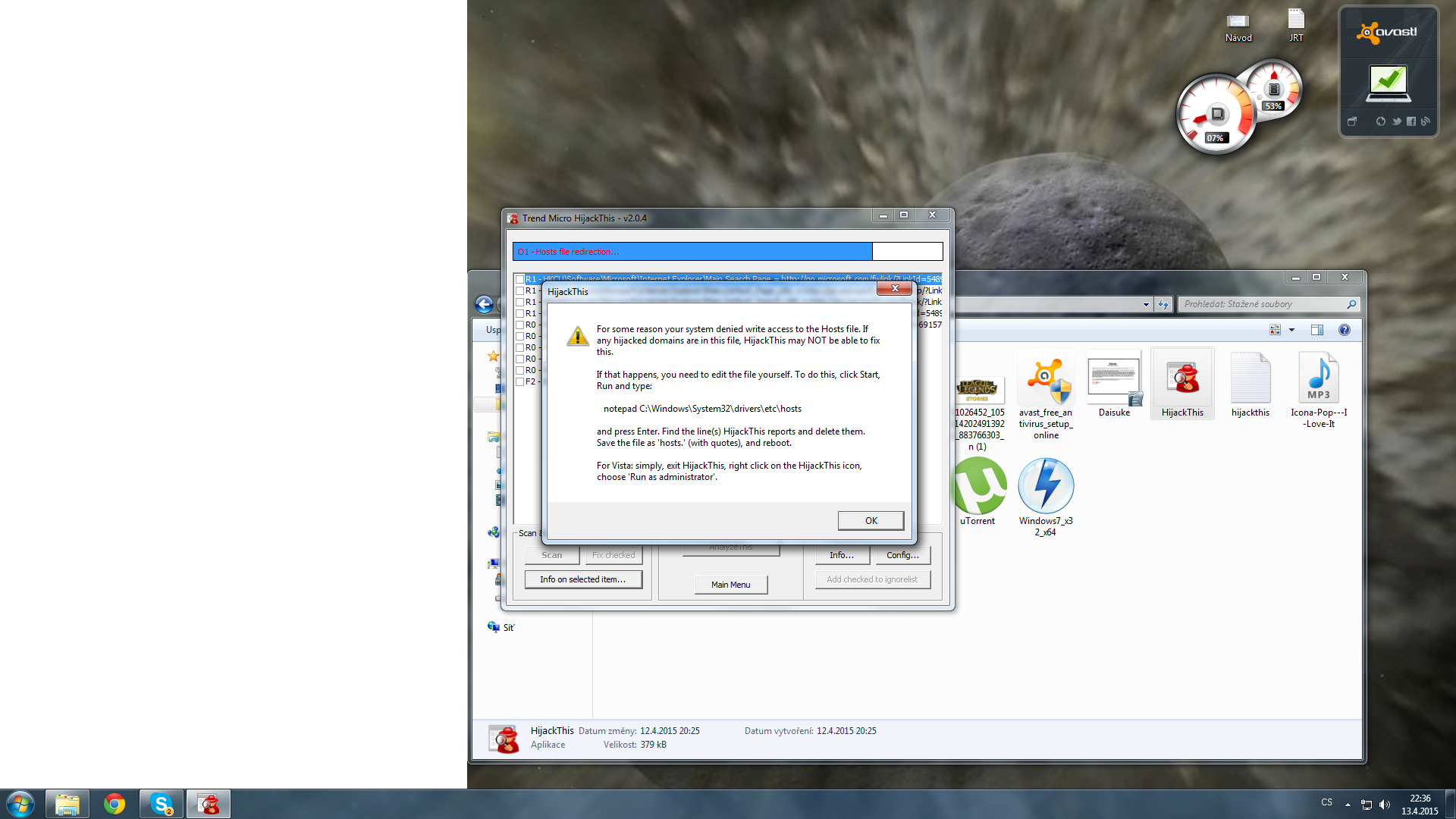This screenshot has width=1456, height=819.
Task: Open the clock showing 22:36
Action: pos(1420,804)
